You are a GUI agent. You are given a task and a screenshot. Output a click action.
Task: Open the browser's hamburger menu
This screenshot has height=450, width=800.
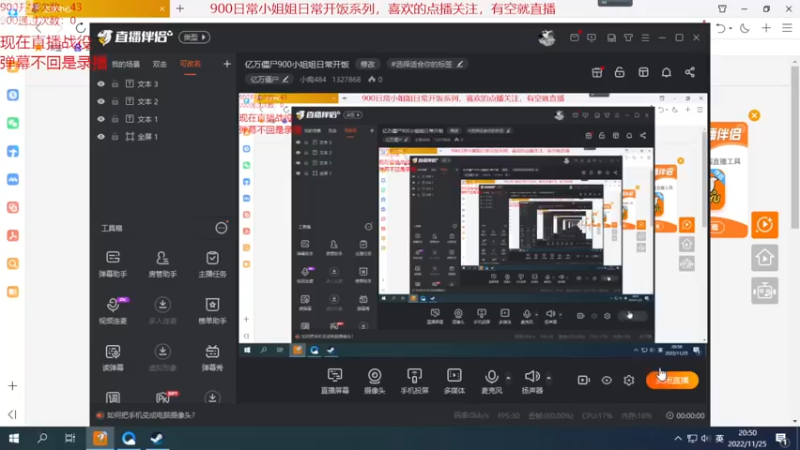[787, 28]
